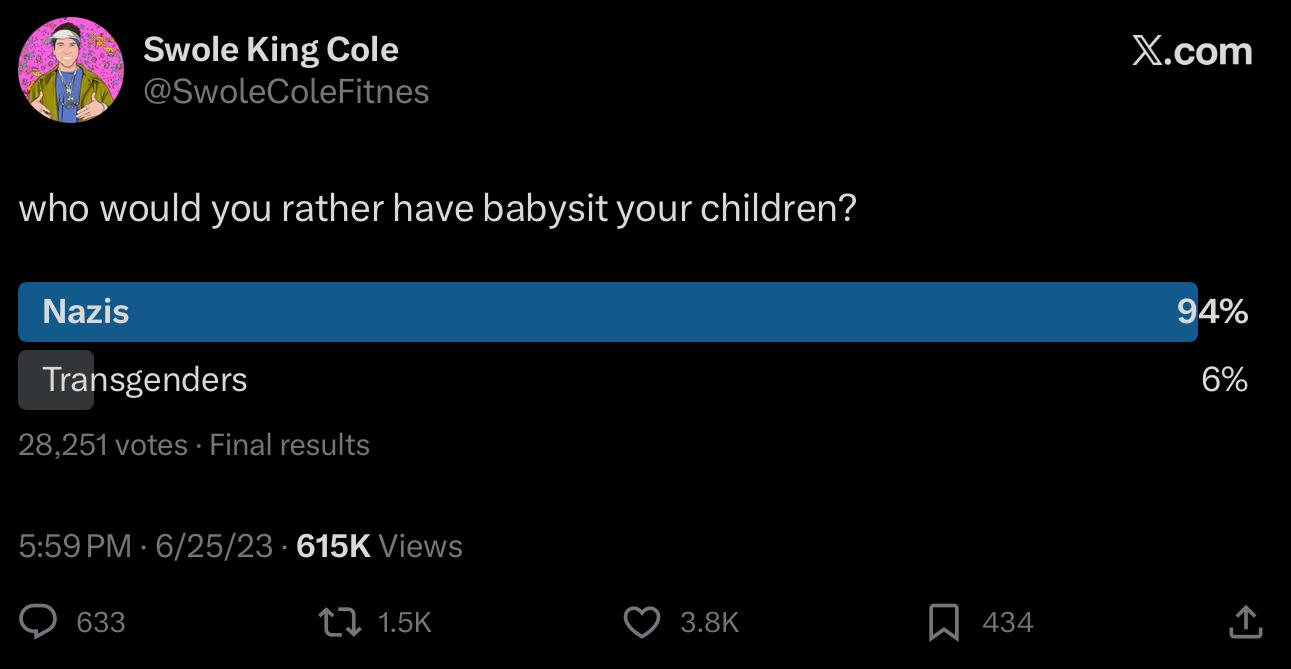
Task: Open Swole King Cole's profile picture
Action: tap(71, 70)
